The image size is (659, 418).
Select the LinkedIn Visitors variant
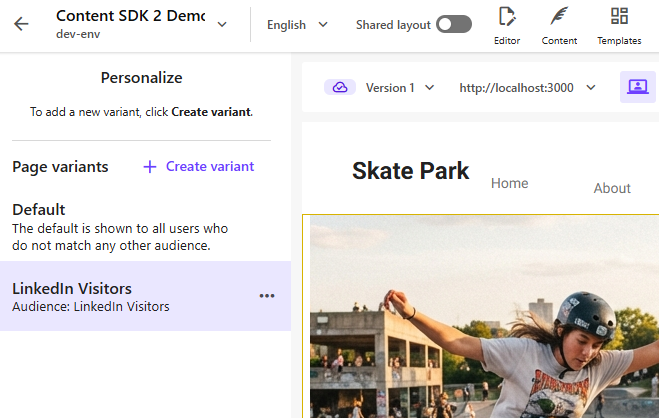[x=145, y=296]
